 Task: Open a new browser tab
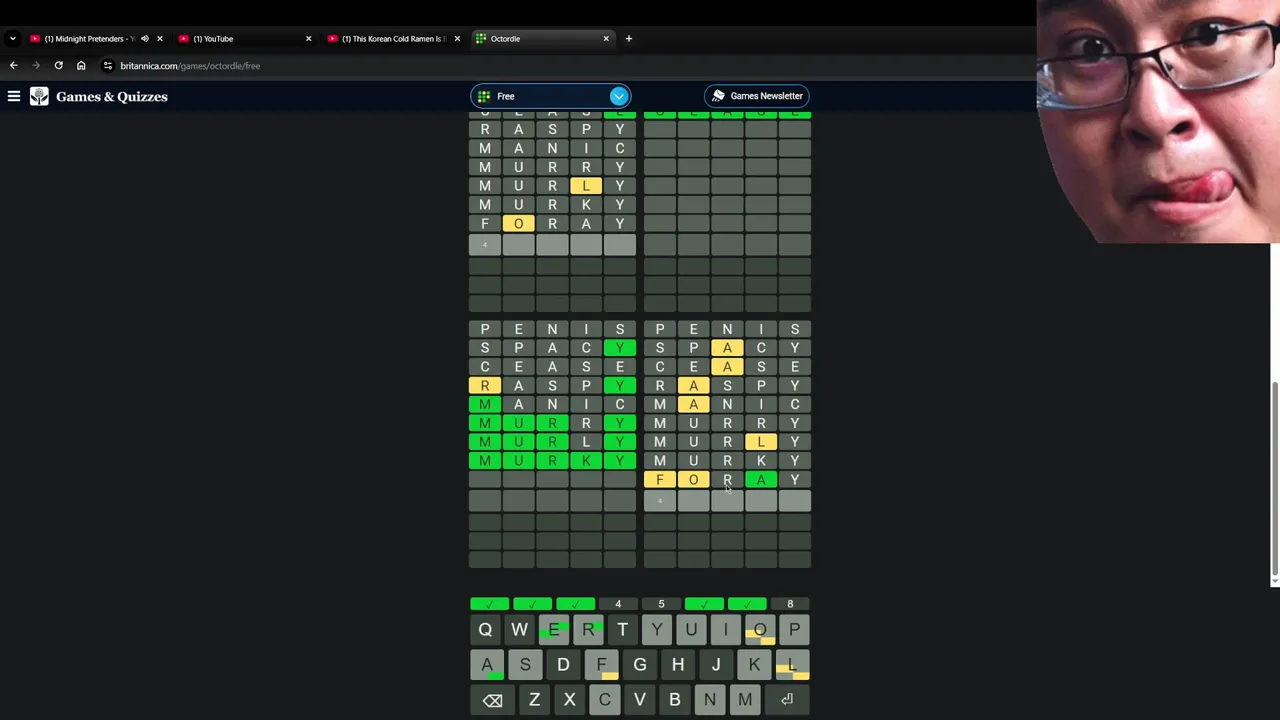coord(628,38)
